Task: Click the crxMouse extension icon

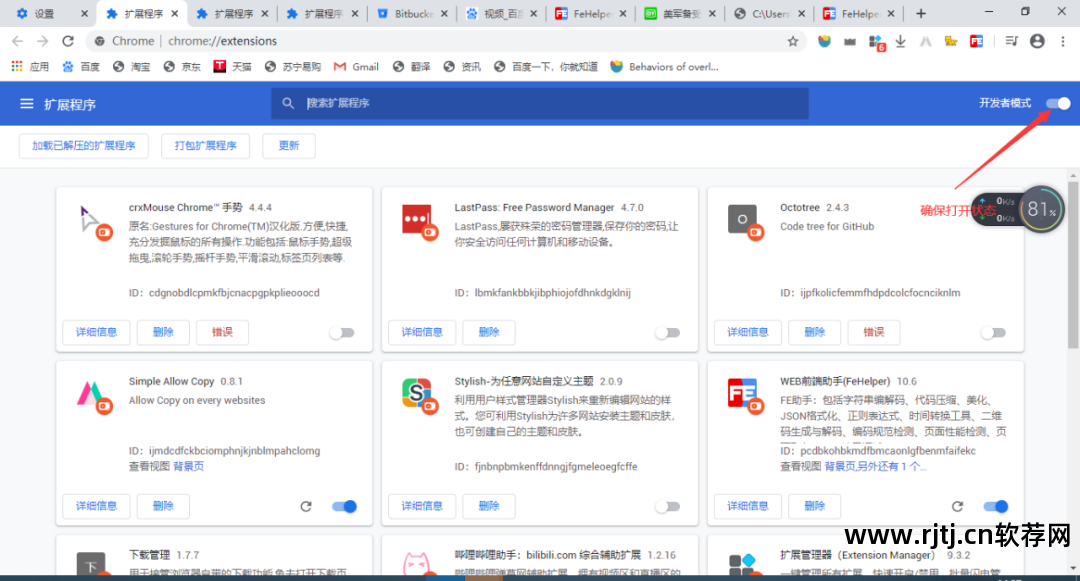Action: (x=94, y=222)
